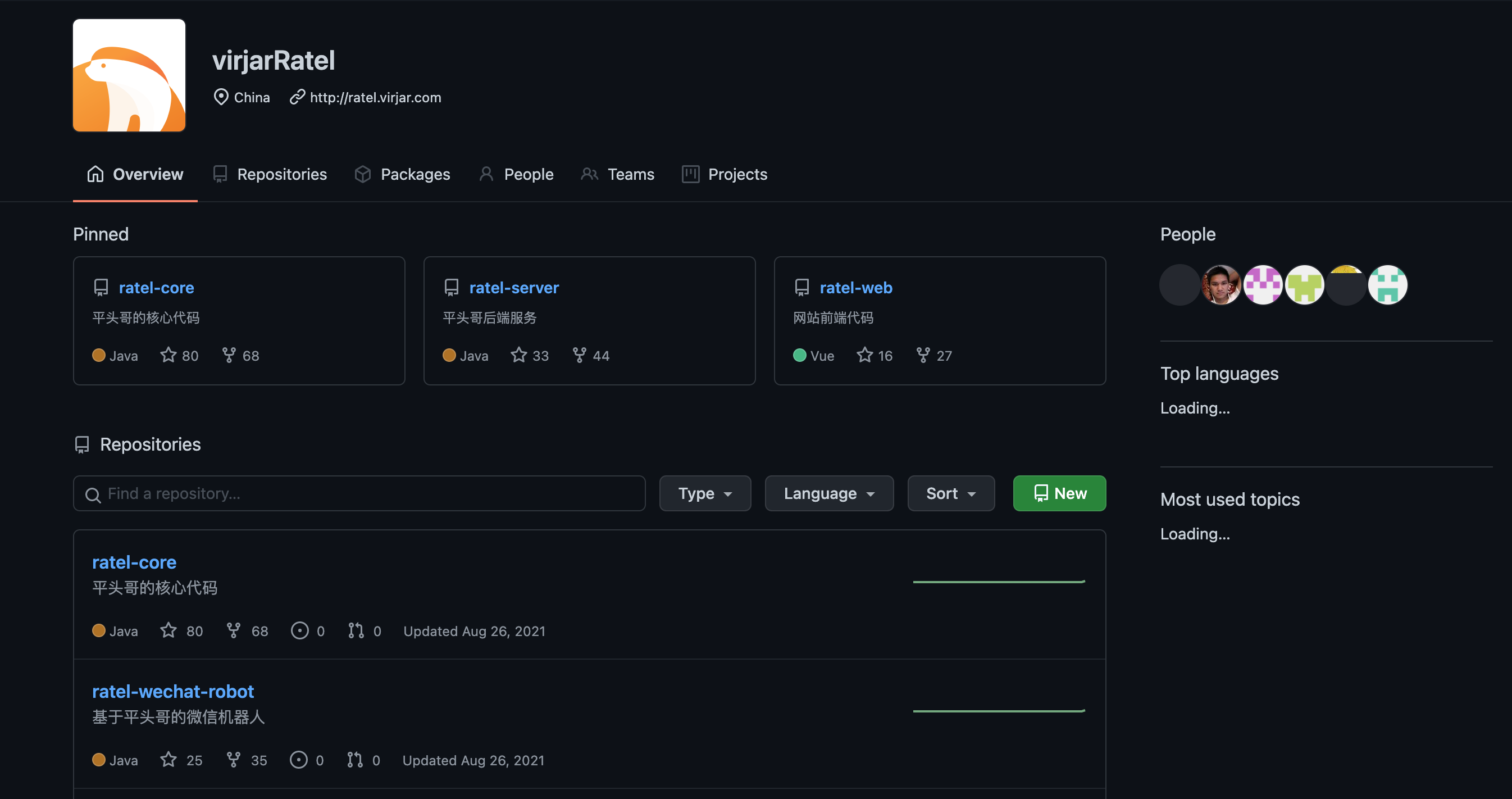Switch to the Packages tab
1512x799 pixels.
(403, 174)
